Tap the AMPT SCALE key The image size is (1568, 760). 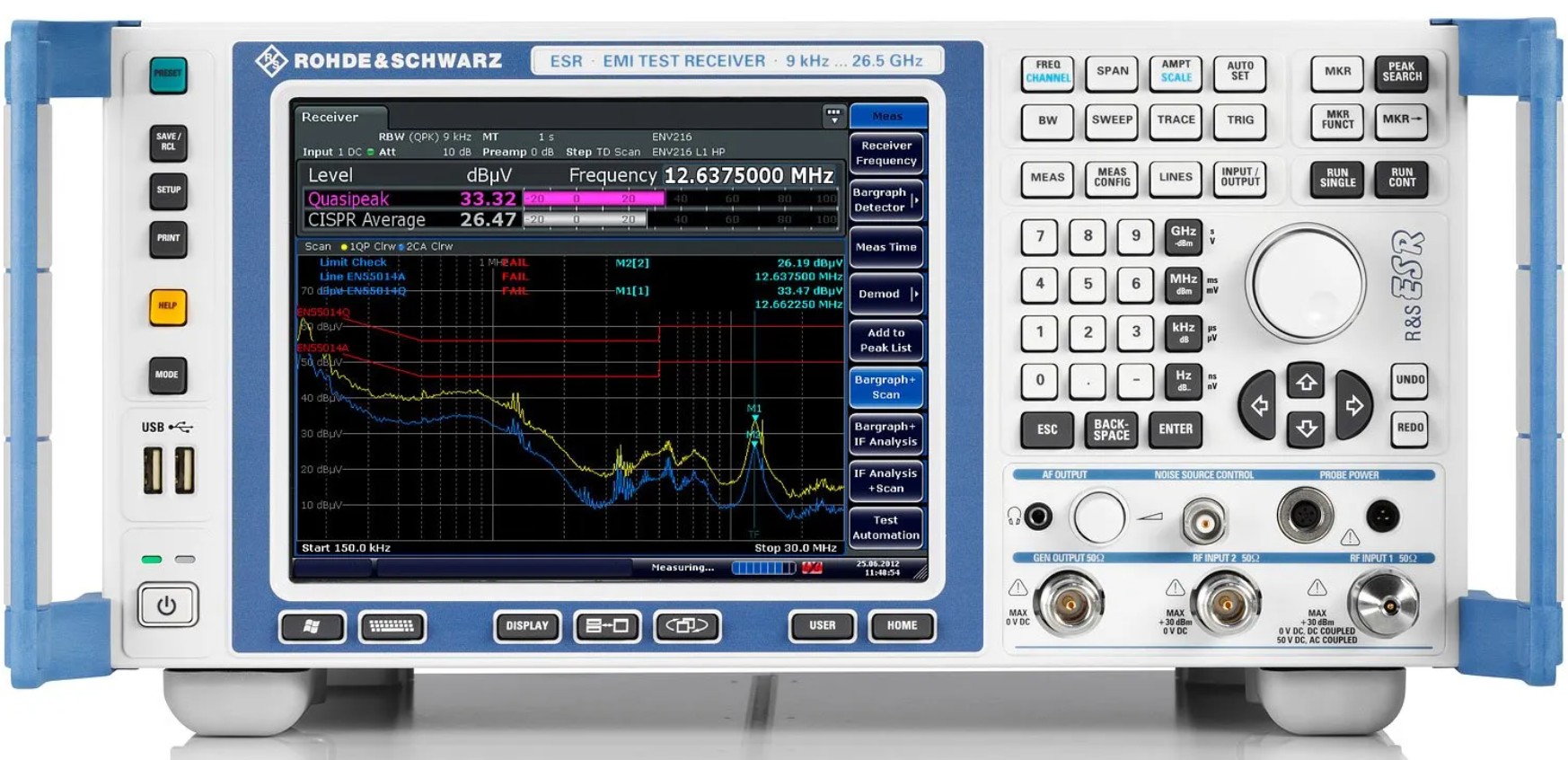[x=1176, y=73]
